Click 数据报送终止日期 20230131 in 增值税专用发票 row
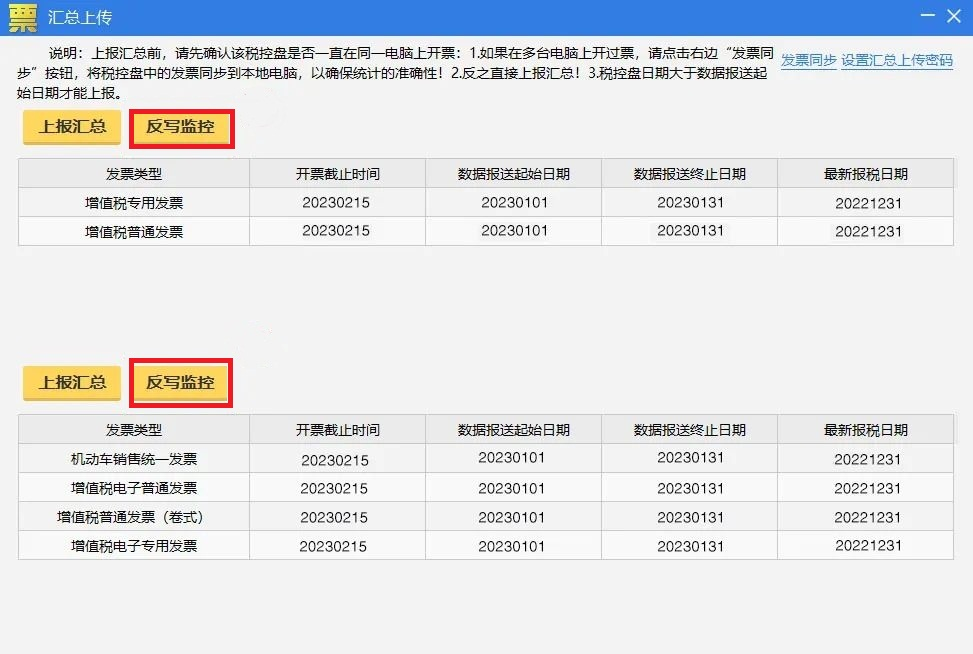The height and width of the screenshot is (654, 973). tap(690, 203)
